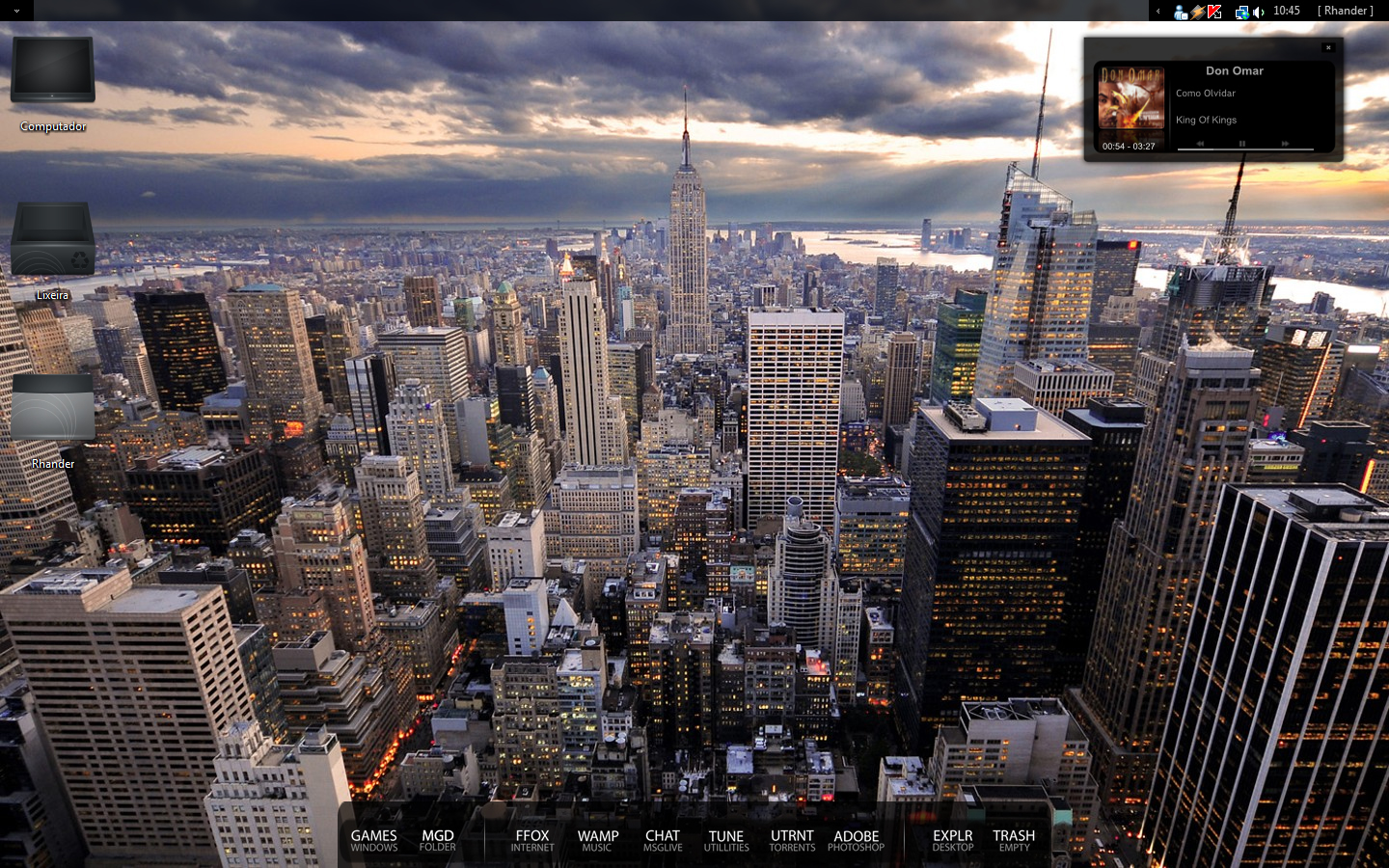Click the Como Olvidar song name
Image resolution: width=1389 pixels, height=868 pixels.
(x=1206, y=94)
